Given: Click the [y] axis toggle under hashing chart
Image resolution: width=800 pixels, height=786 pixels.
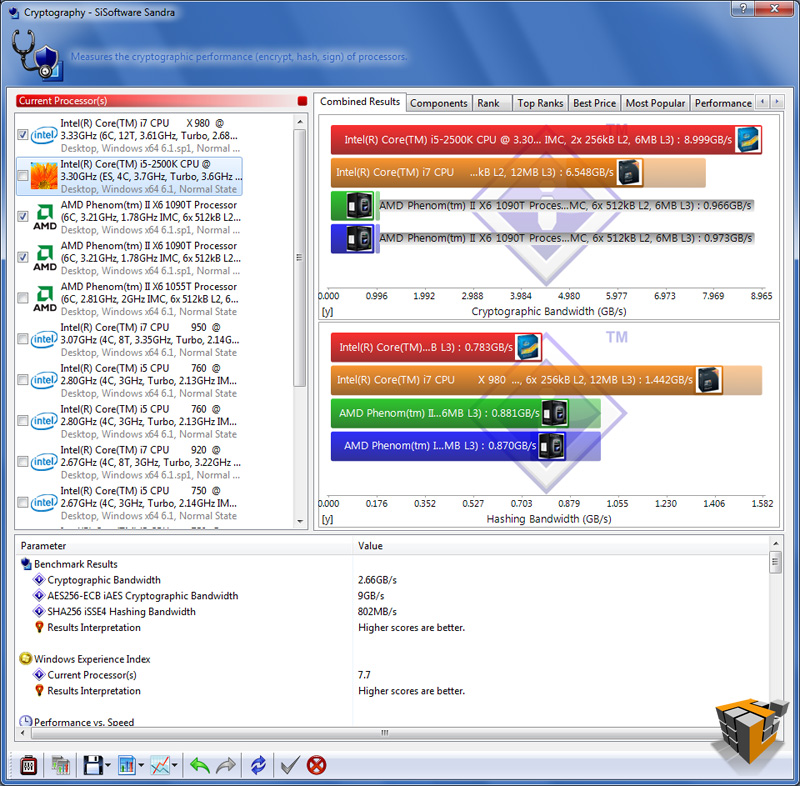Looking at the screenshot, I should [328, 519].
